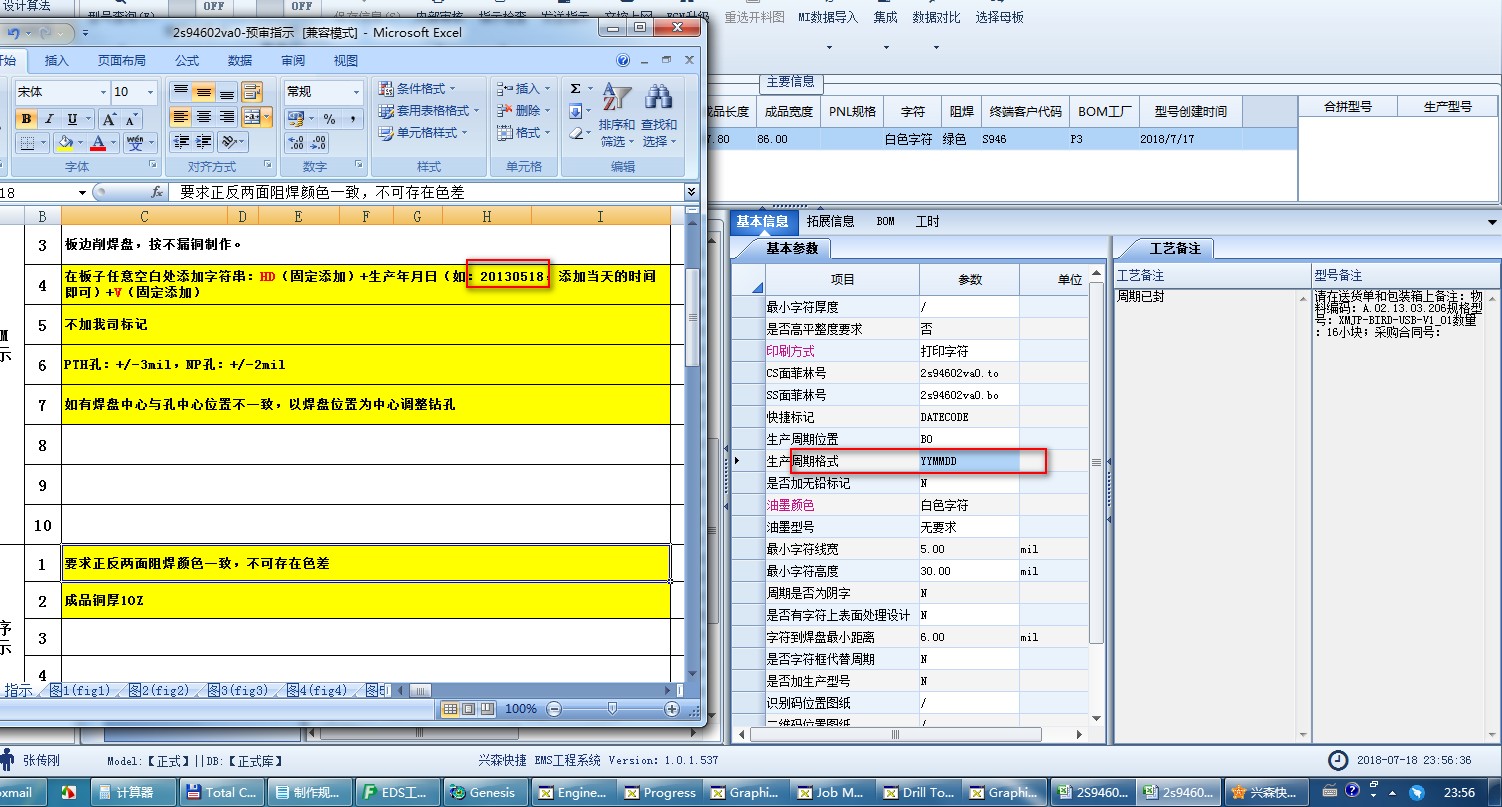Select Excel normal view button

pyautogui.click(x=450, y=709)
